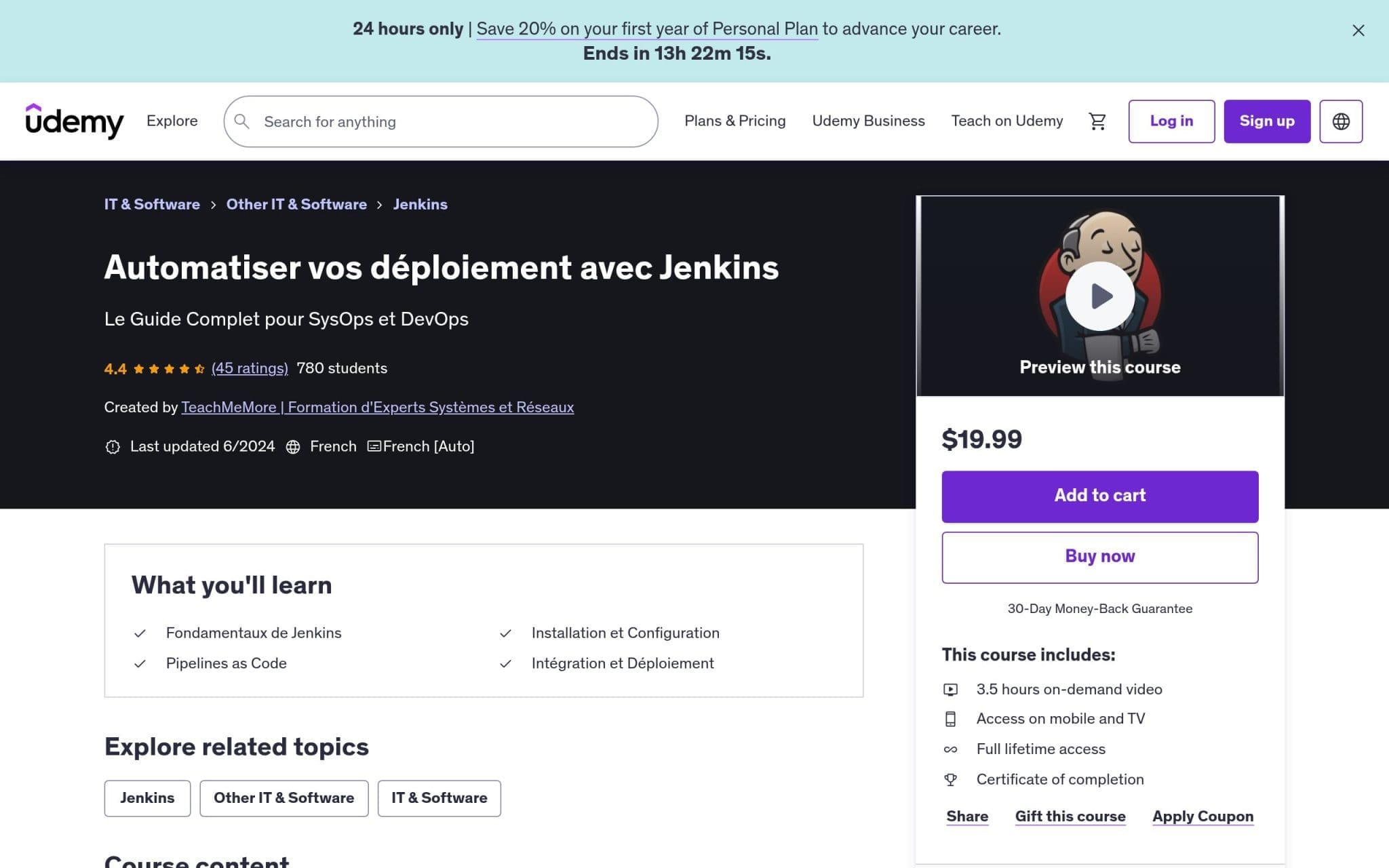Click the Last updated 6/2024 text

click(202, 446)
